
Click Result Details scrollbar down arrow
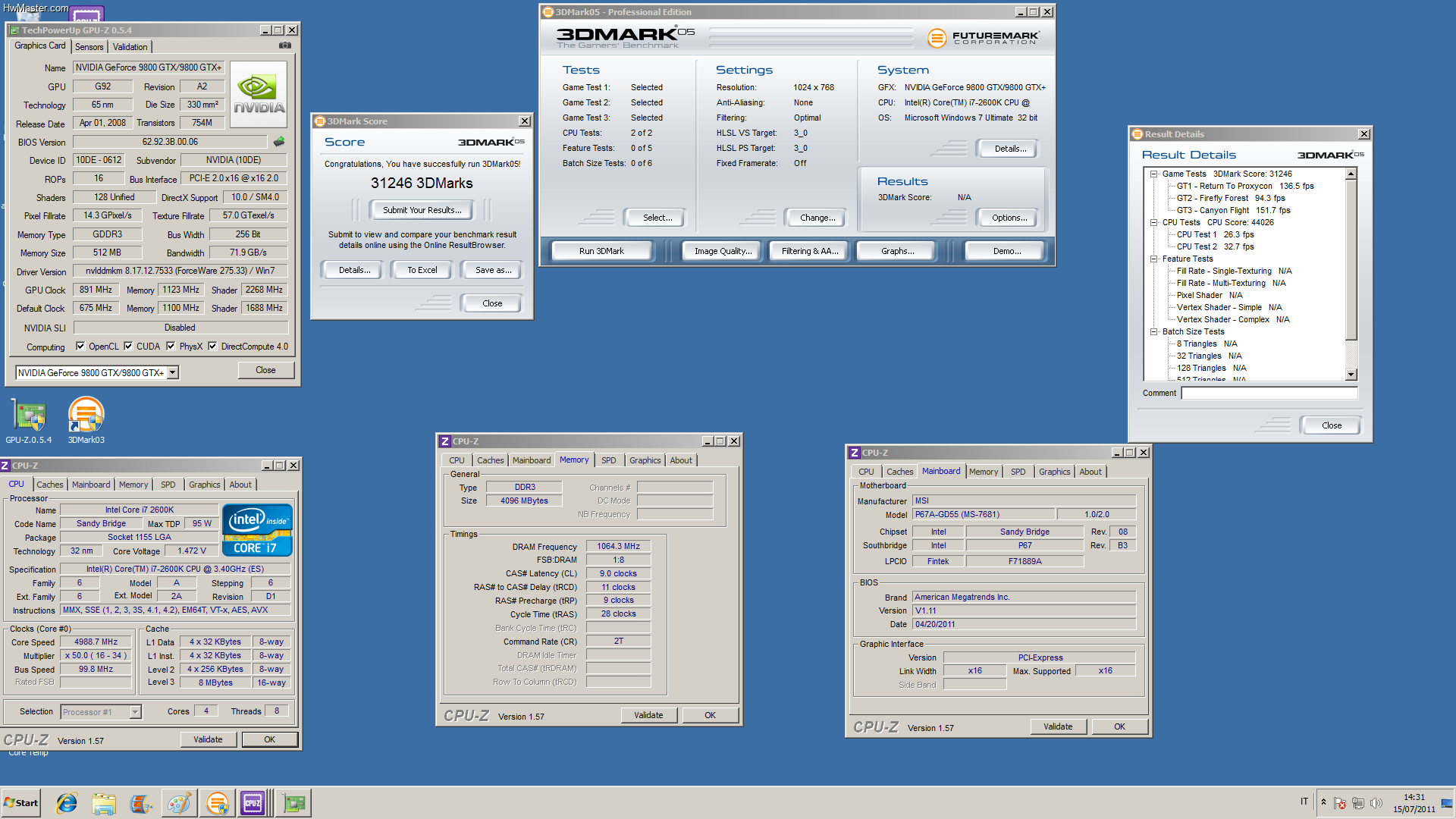coord(1351,375)
